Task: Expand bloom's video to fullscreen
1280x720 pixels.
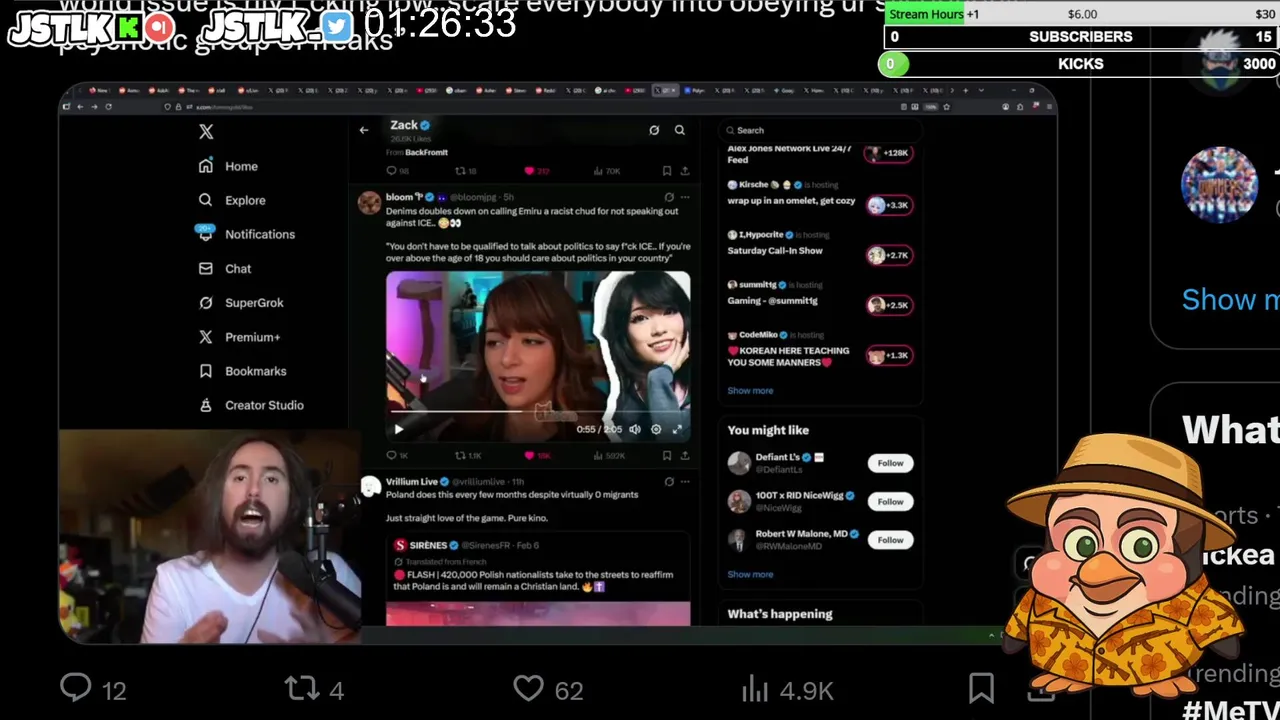Action: pos(677,429)
